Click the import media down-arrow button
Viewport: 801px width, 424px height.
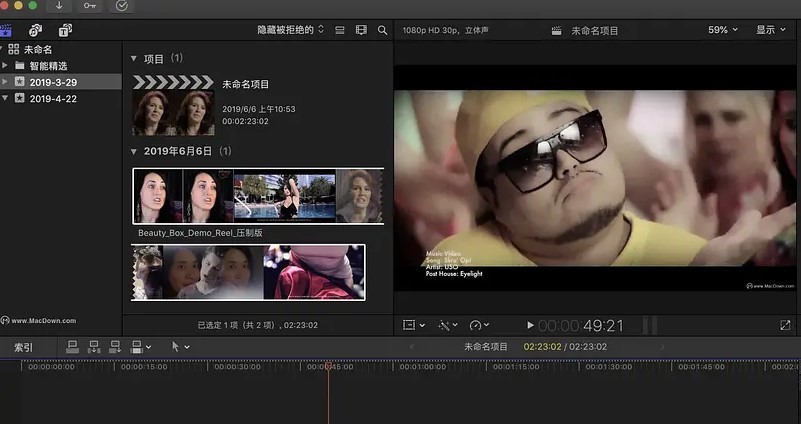59,6
